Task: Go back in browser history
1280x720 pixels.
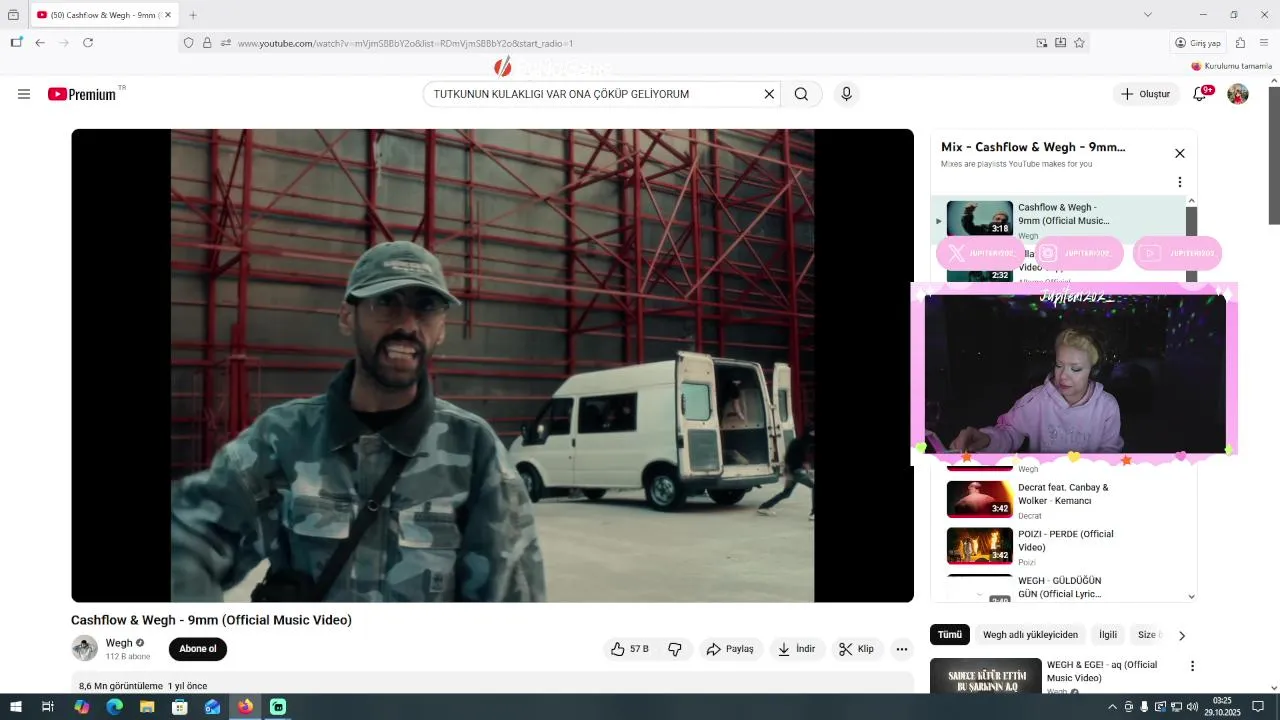Action: pyautogui.click(x=40, y=43)
